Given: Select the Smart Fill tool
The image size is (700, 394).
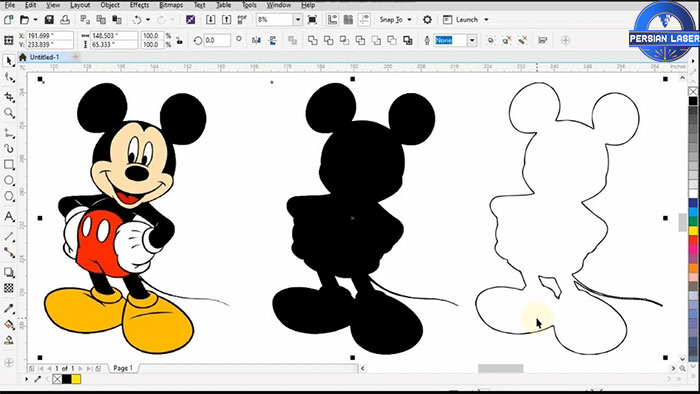Looking at the screenshot, I should (9, 340).
